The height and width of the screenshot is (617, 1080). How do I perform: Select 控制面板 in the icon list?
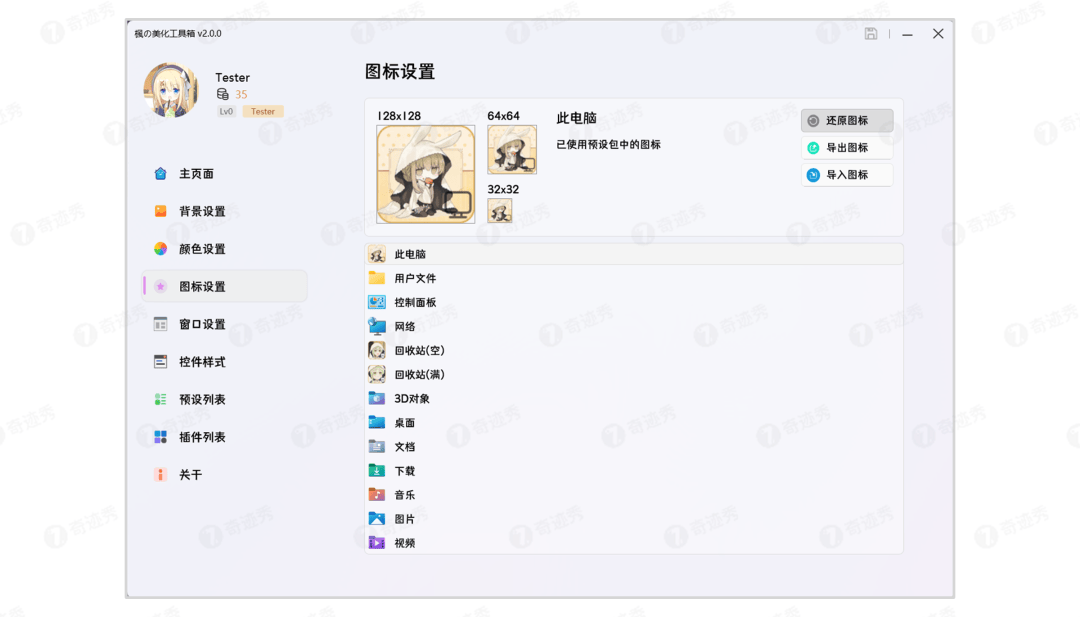coord(634,302)
